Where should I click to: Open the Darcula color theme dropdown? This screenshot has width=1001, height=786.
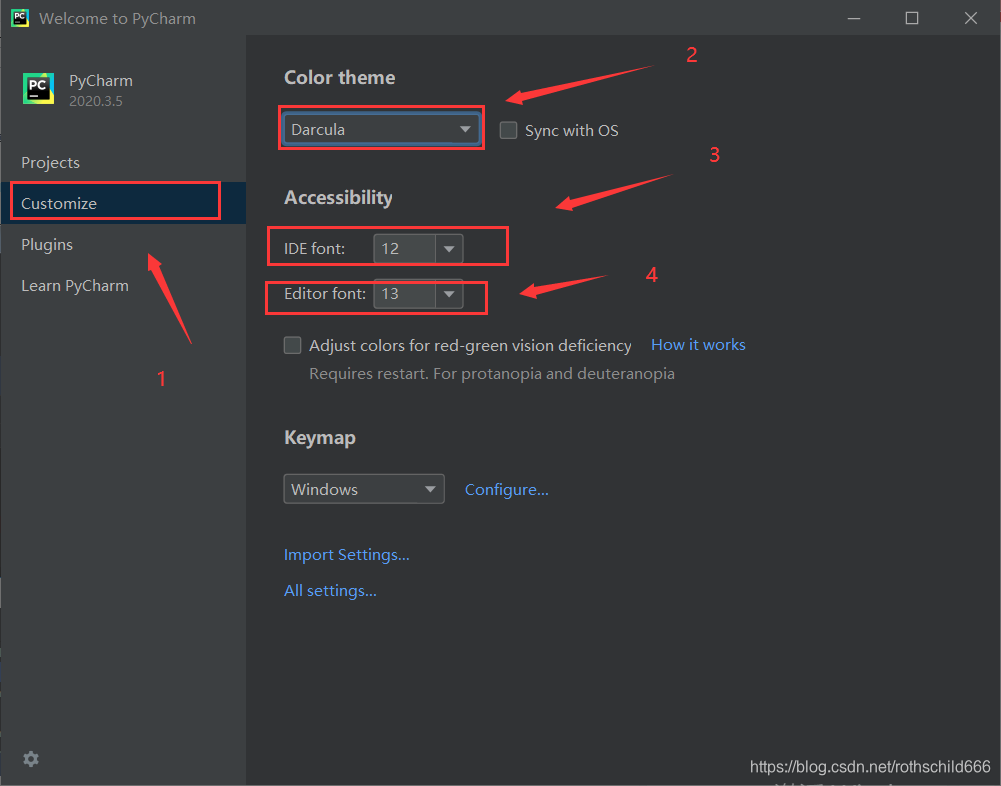[x=381, y=129]
